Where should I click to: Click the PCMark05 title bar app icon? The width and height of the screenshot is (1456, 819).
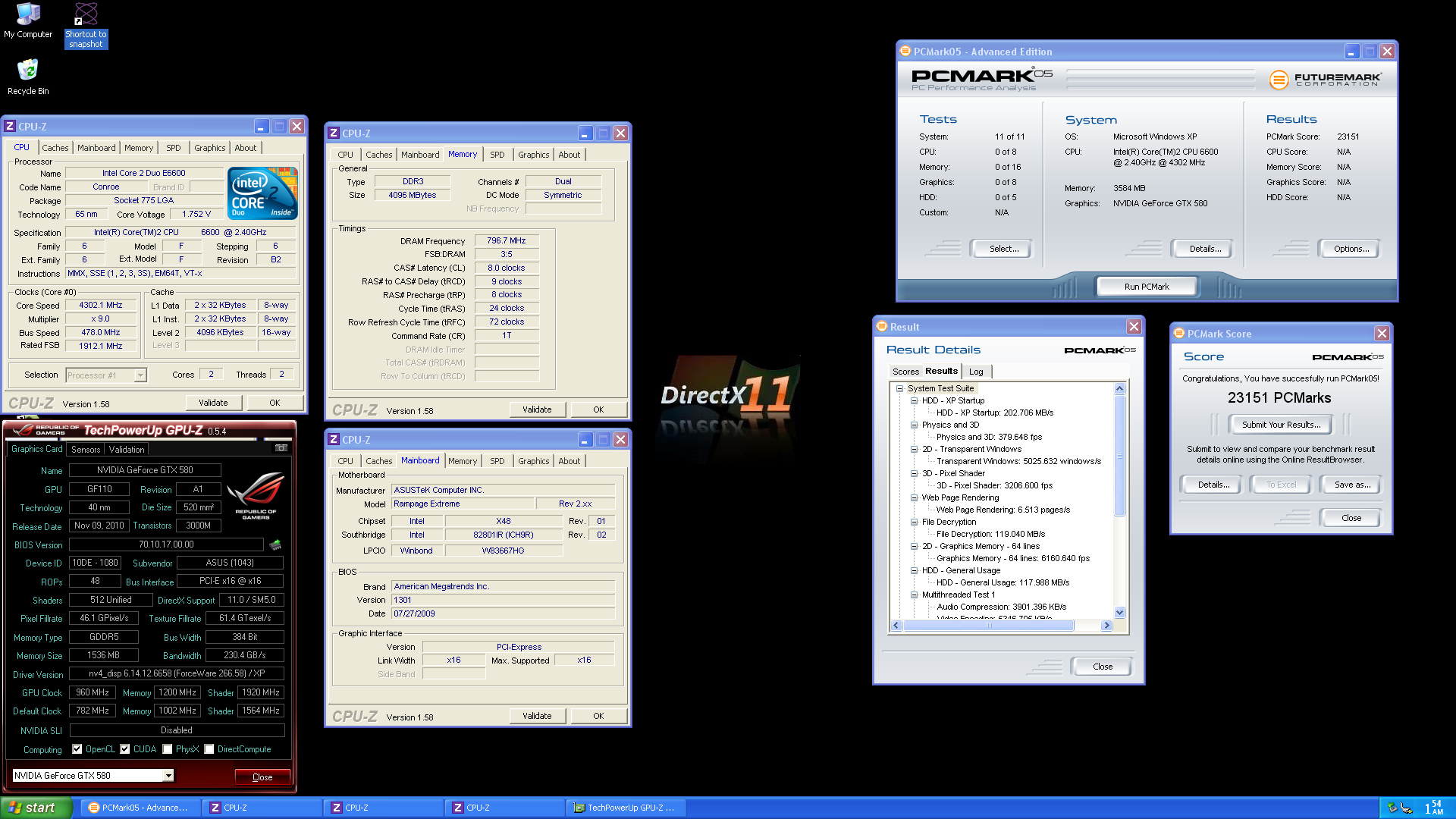(x=905, y=52)
